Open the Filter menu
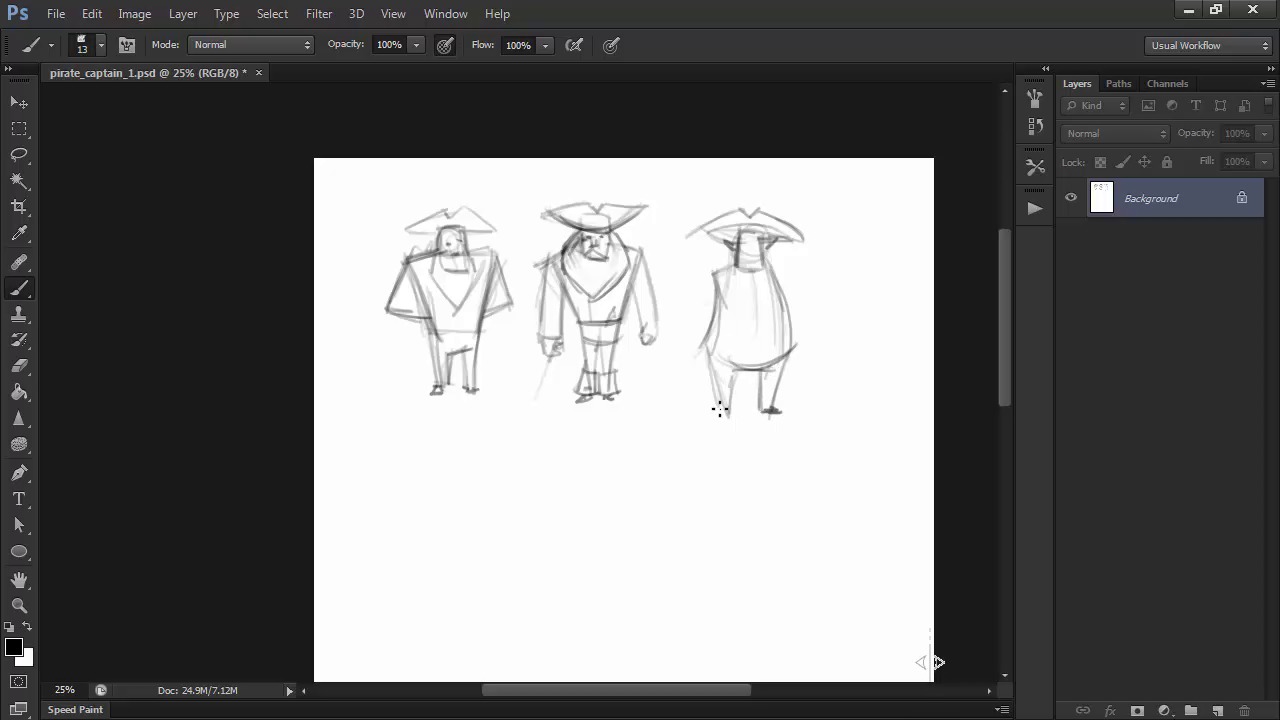 click(319, 14)
